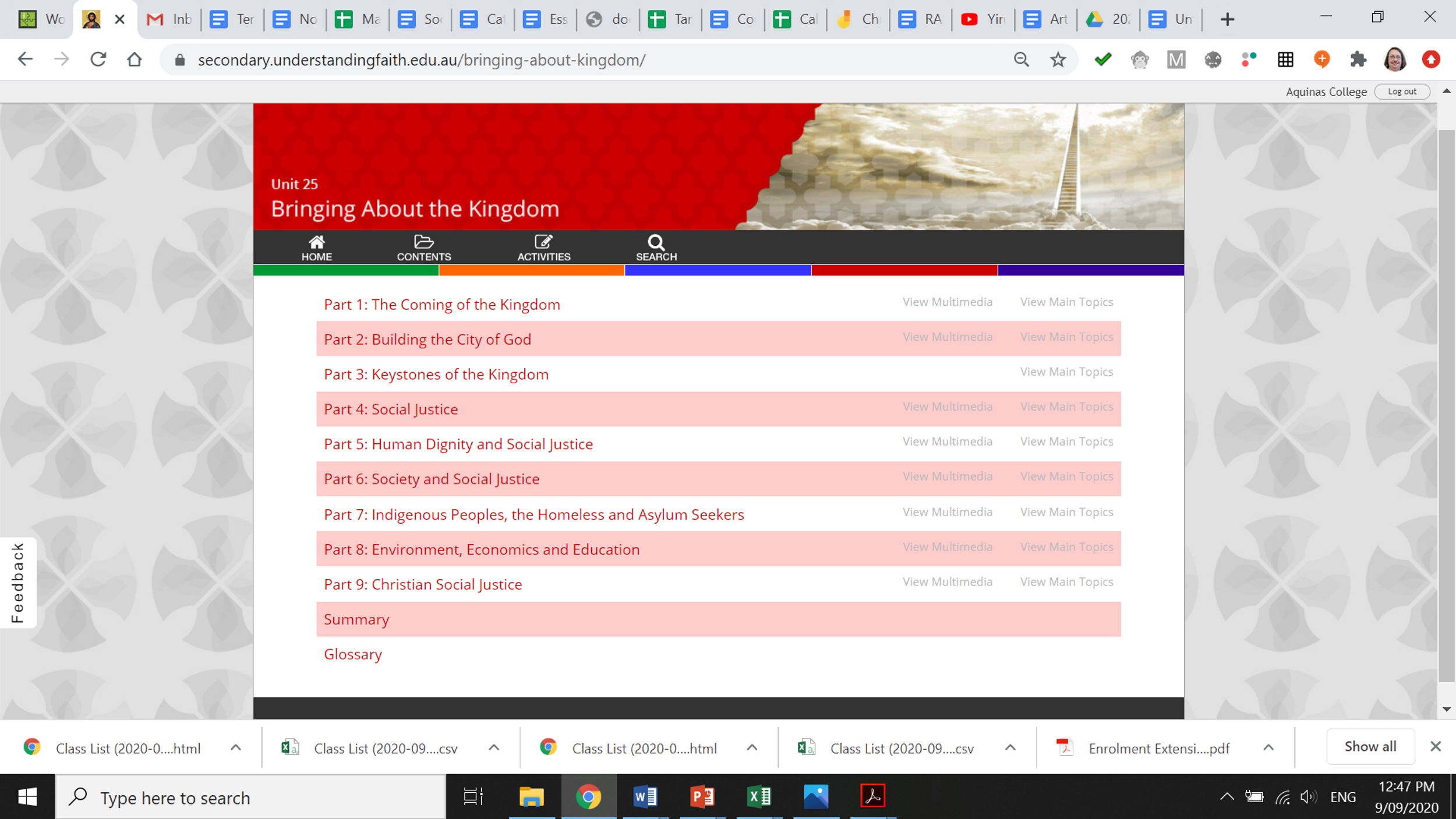Click the Windows taskbar search box
This screenshot has height=819, width=1456.
[x=250, y=797]
